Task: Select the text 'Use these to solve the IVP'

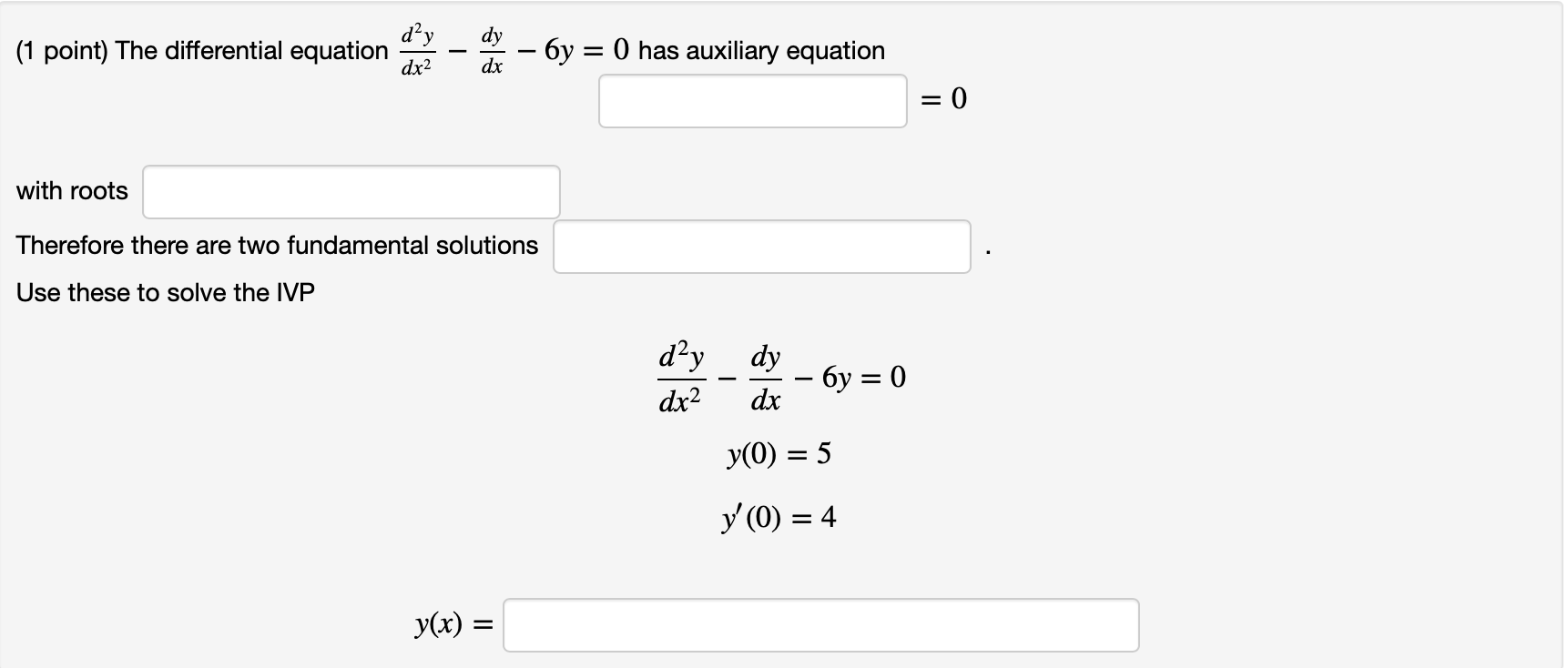Action: 165,292
